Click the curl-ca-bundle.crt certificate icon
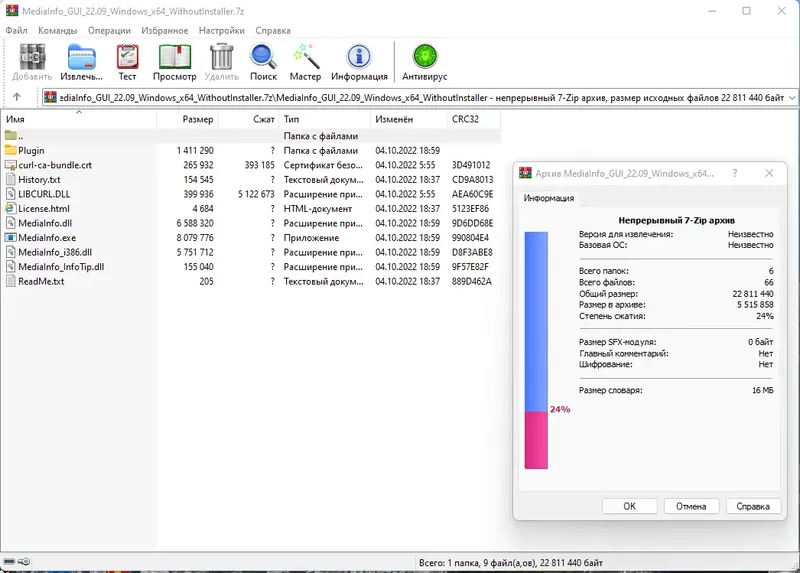Viewport: 800px width, 573px height. pyautogui.click(x=10, y=165)
